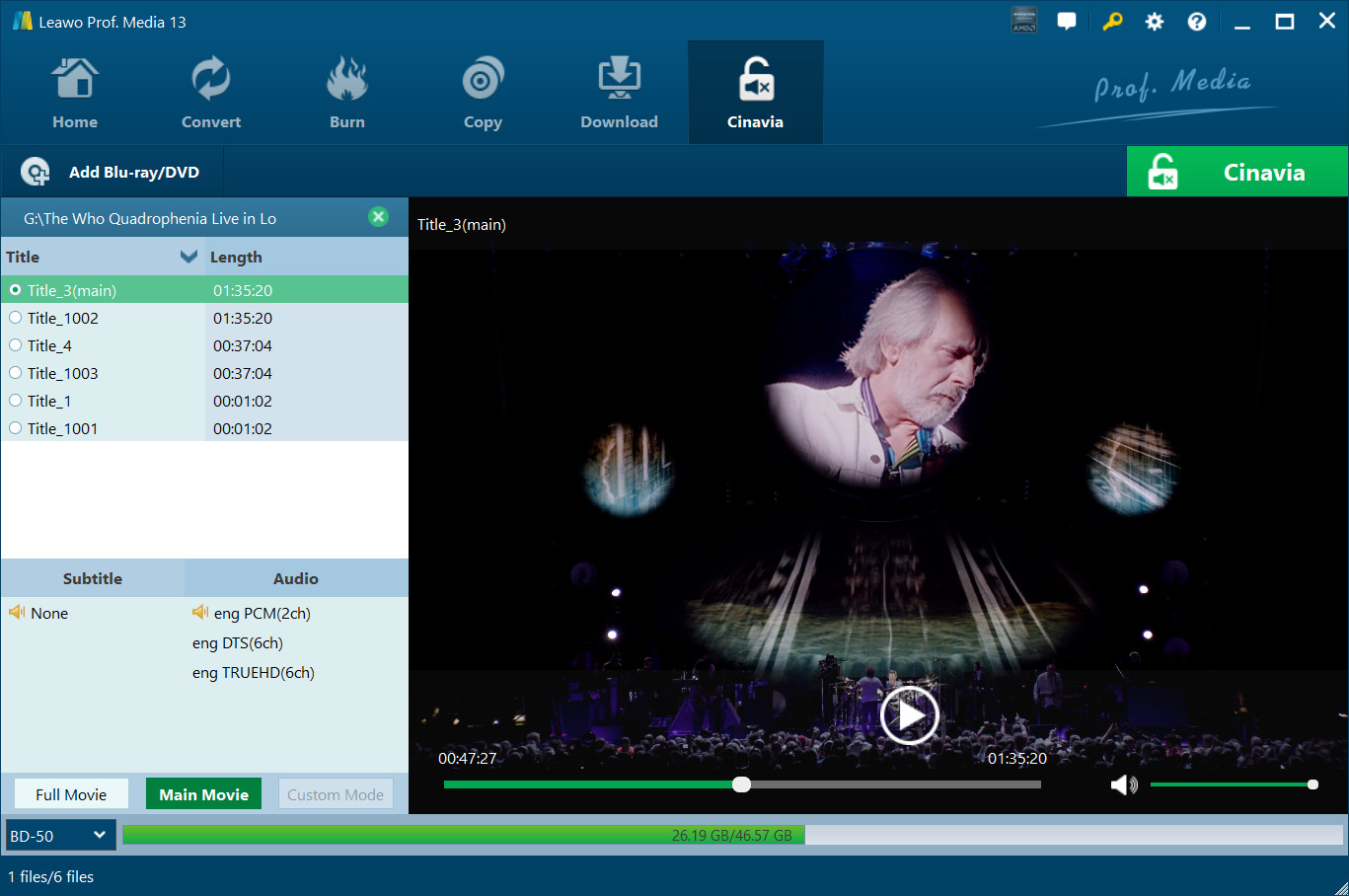Open the Convert module
Screen dimensions: 1349x896
(x=210, y=94)
